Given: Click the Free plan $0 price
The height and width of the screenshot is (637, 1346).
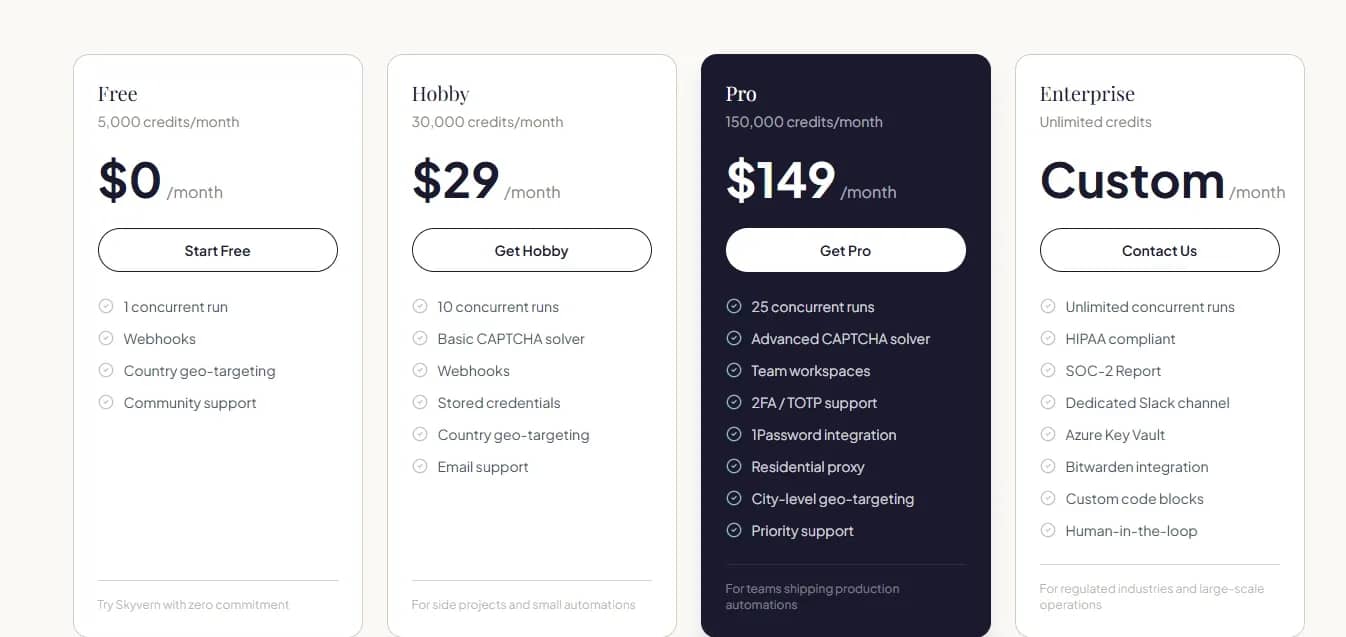Looking at the screenshot, I should point(130,180).
